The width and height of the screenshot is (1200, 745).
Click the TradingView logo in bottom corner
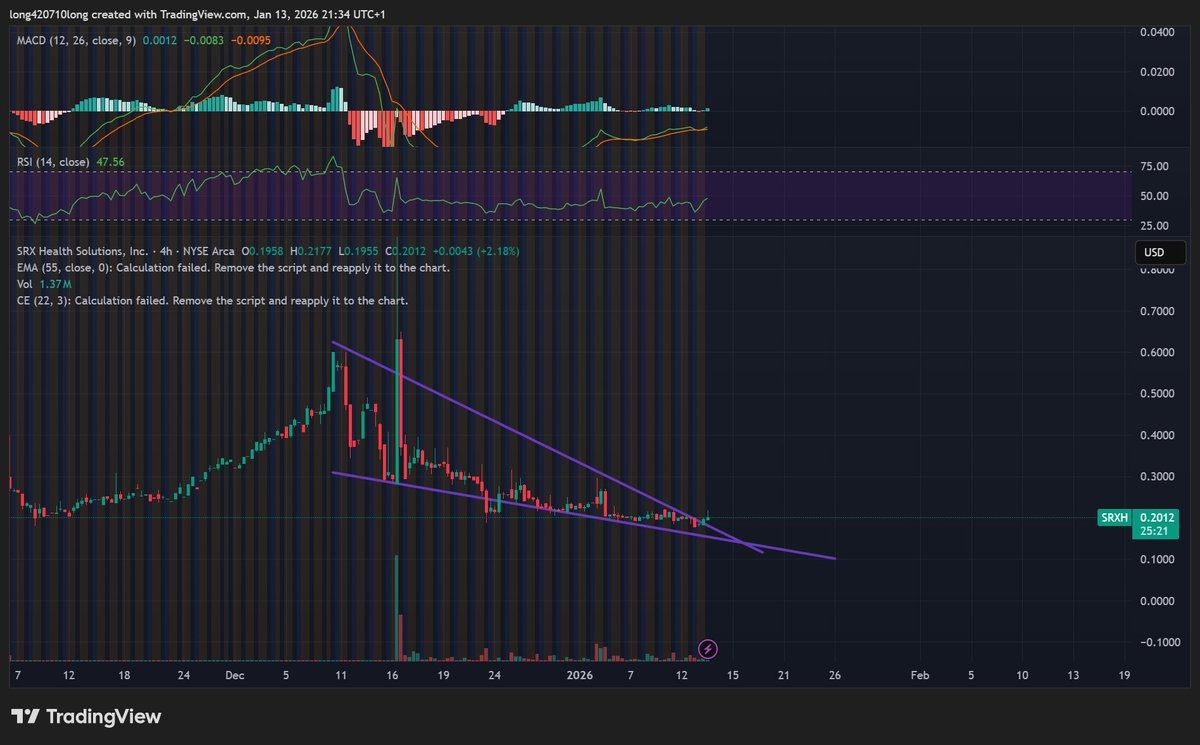86,717
